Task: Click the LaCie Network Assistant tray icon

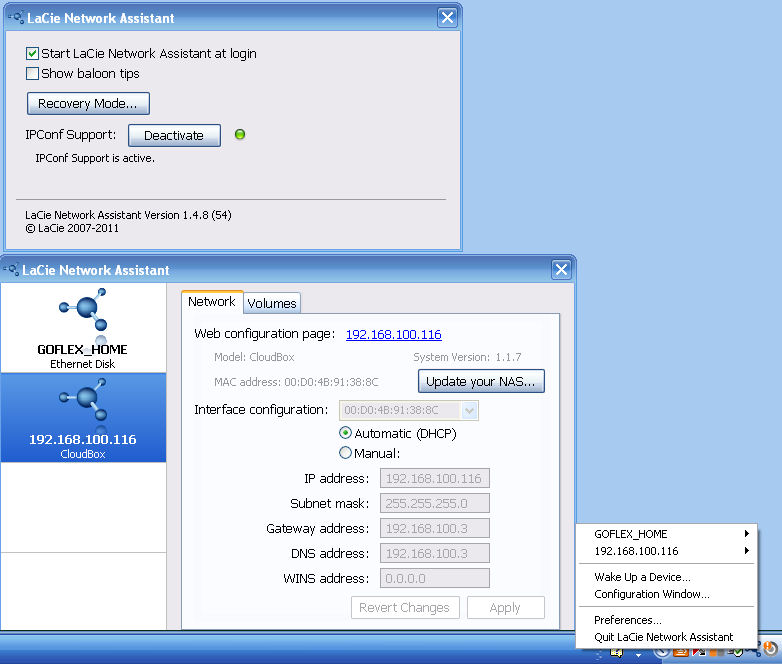Action: (x=756, y=651)
